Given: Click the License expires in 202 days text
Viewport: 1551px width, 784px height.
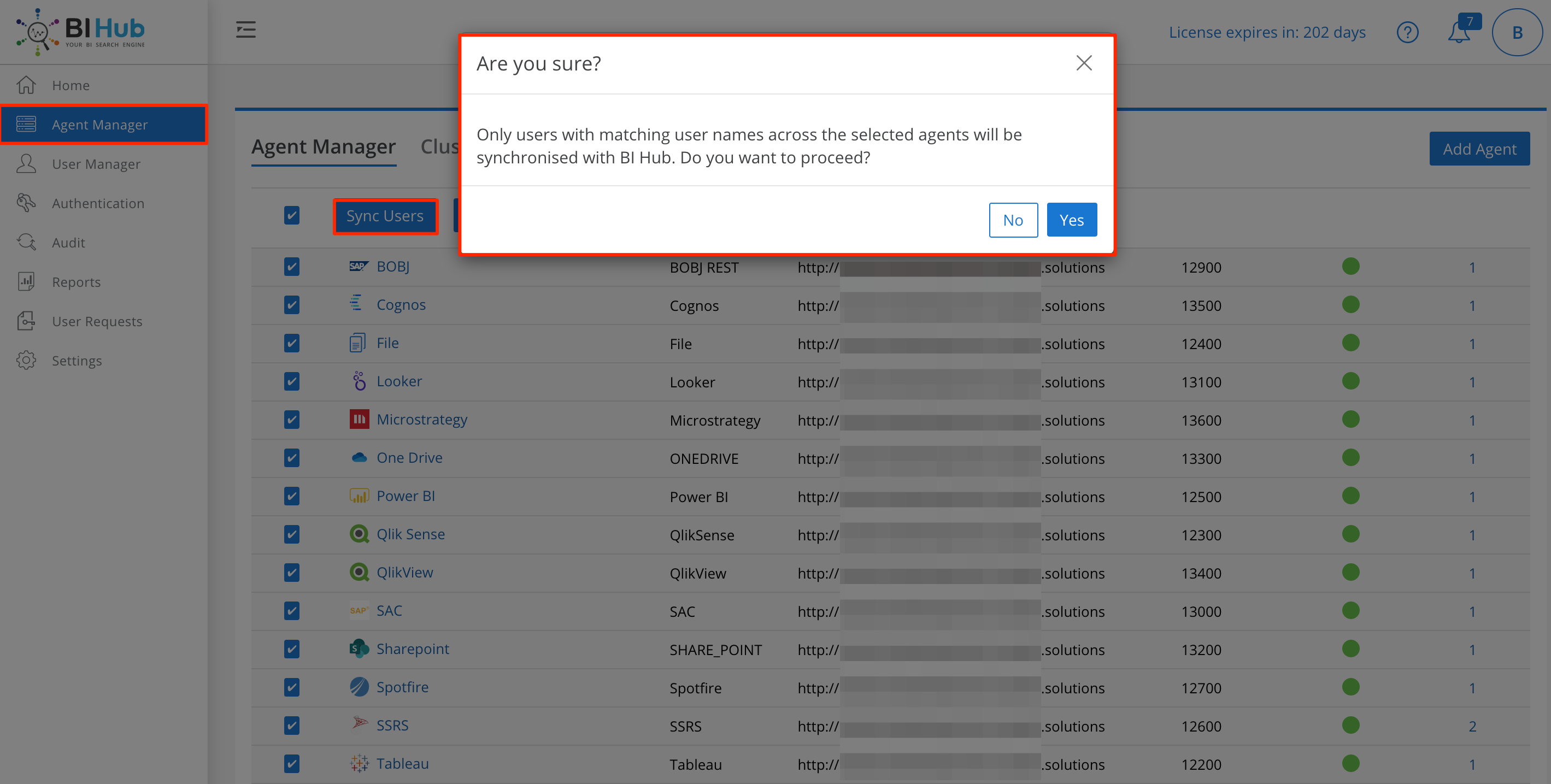Looking at the screenshot, I should pos(1267,32).
